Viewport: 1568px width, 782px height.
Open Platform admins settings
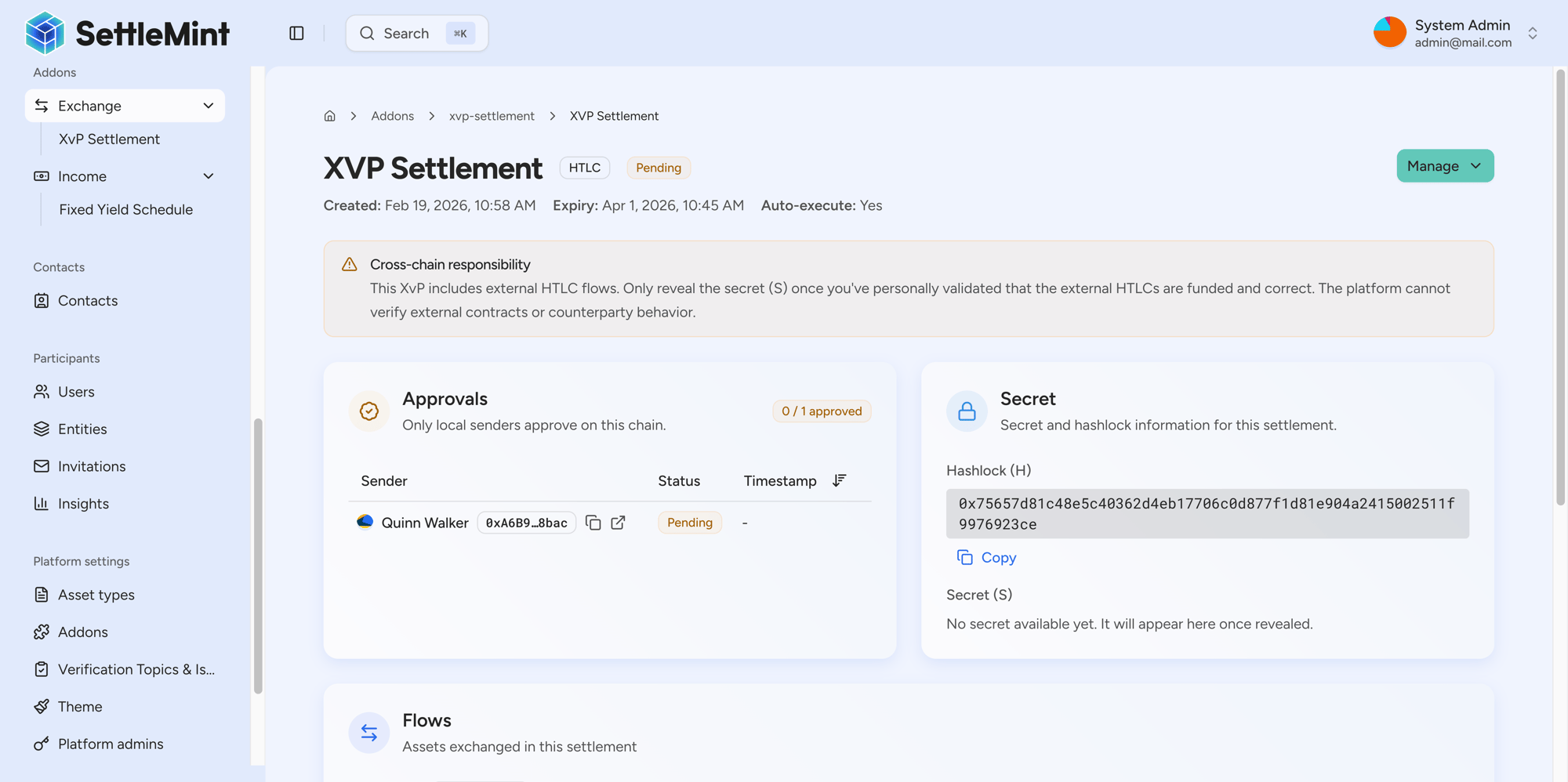[111, 744]
